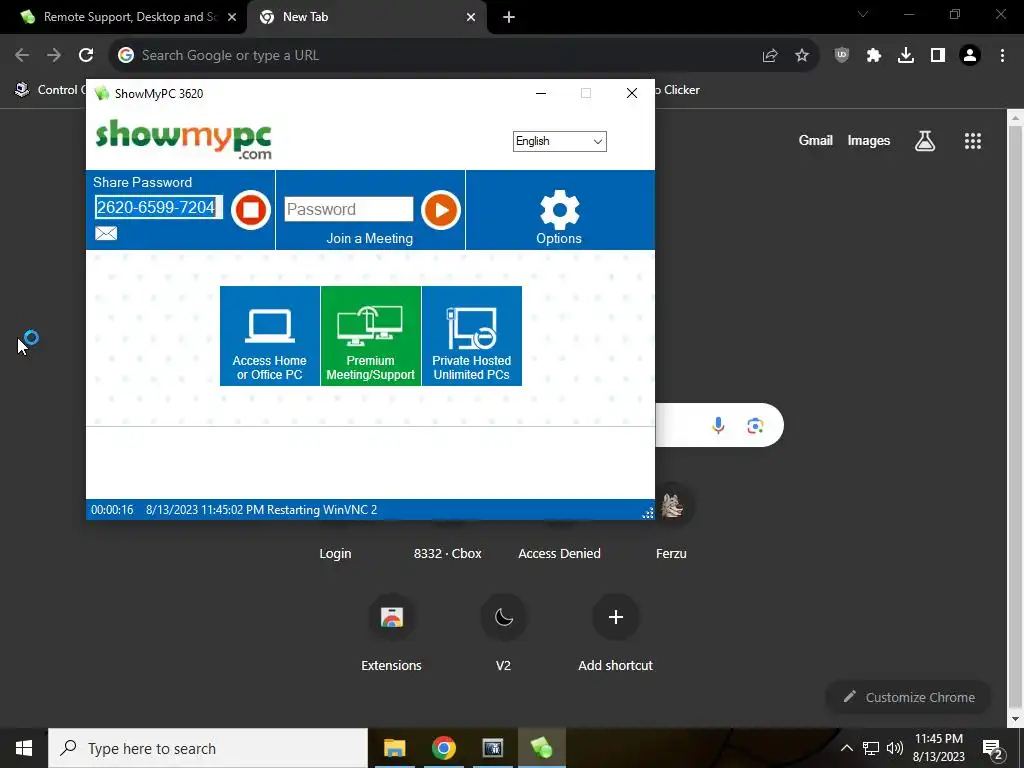Stop sharing with the red stop button
The width and height of the screenshot is (1024, 768).
coord(251,210)
